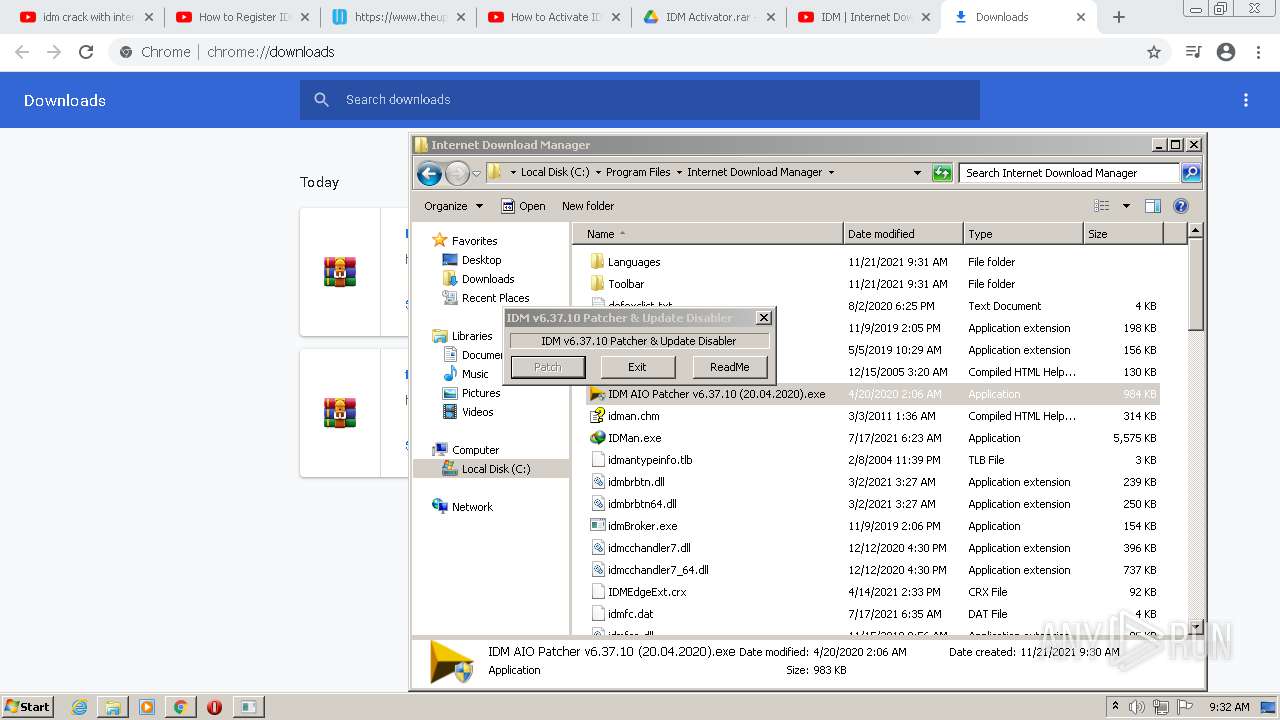
Task: Switch to theup website tab
Action: point(400,17)
